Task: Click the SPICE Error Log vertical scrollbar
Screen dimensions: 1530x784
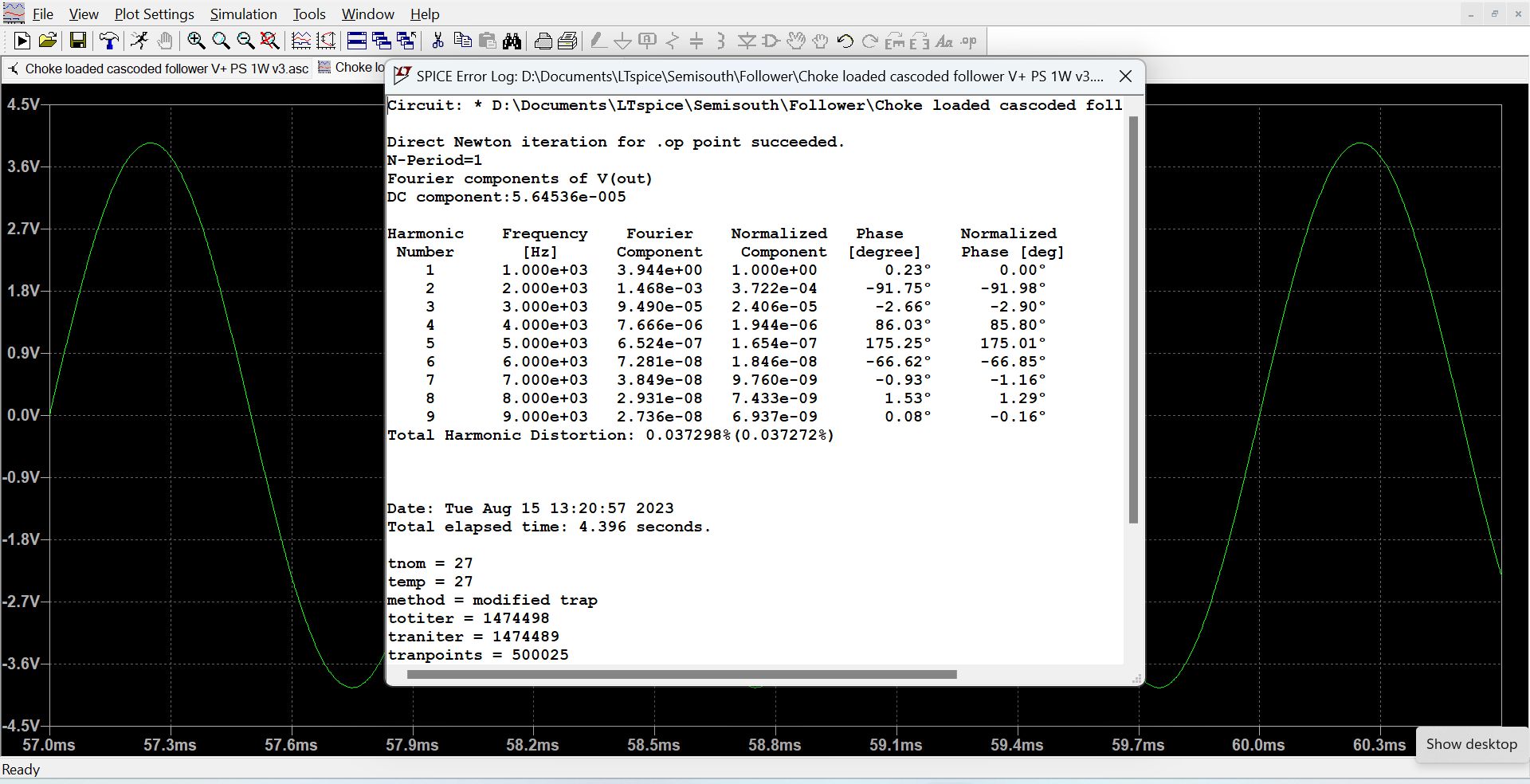Action: pos(1133,319)
